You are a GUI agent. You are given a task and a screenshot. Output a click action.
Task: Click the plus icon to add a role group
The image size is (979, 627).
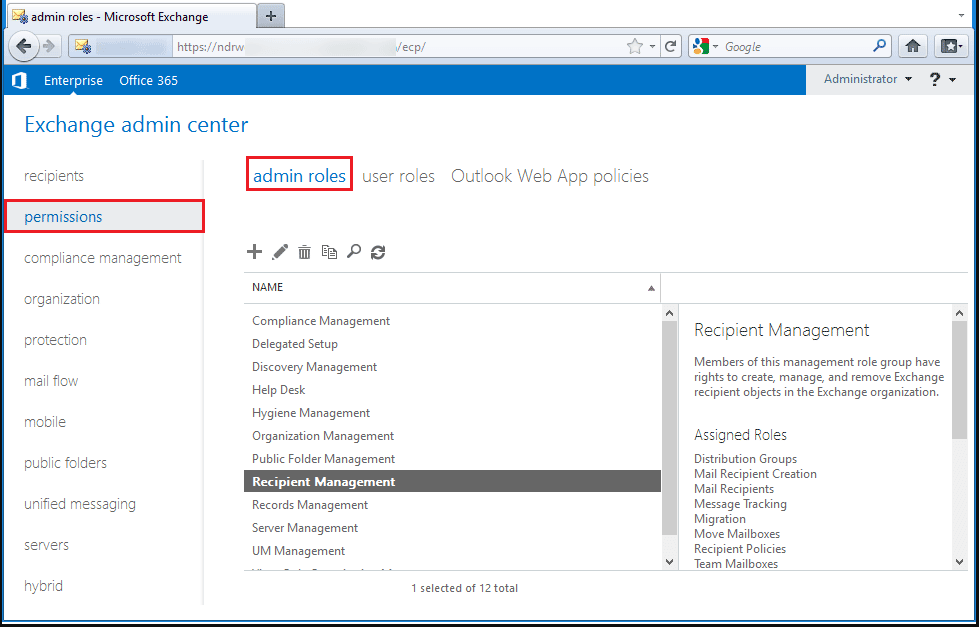(254, 253)
